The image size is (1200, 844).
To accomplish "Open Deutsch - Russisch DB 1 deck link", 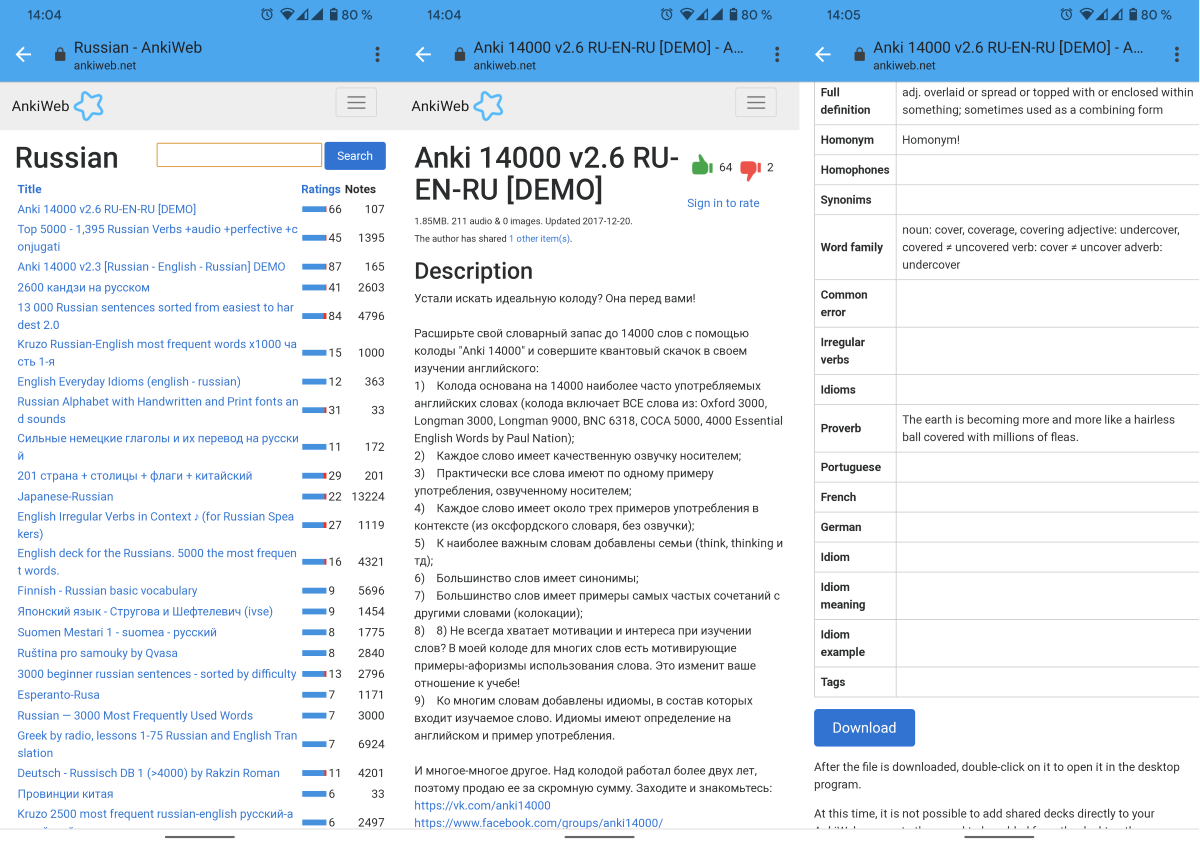I will (x=148, y=773).
